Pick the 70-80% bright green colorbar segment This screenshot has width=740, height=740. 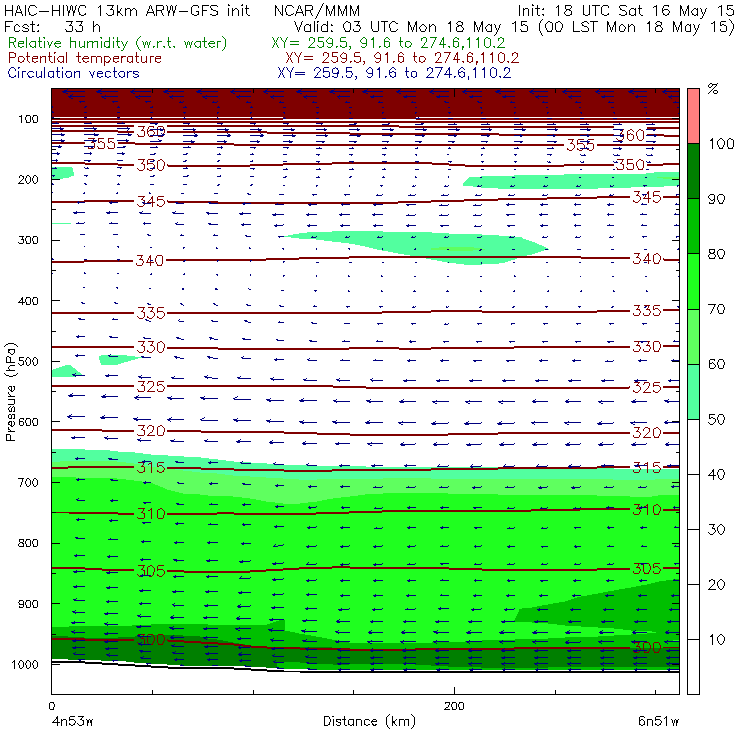(693, 281)
